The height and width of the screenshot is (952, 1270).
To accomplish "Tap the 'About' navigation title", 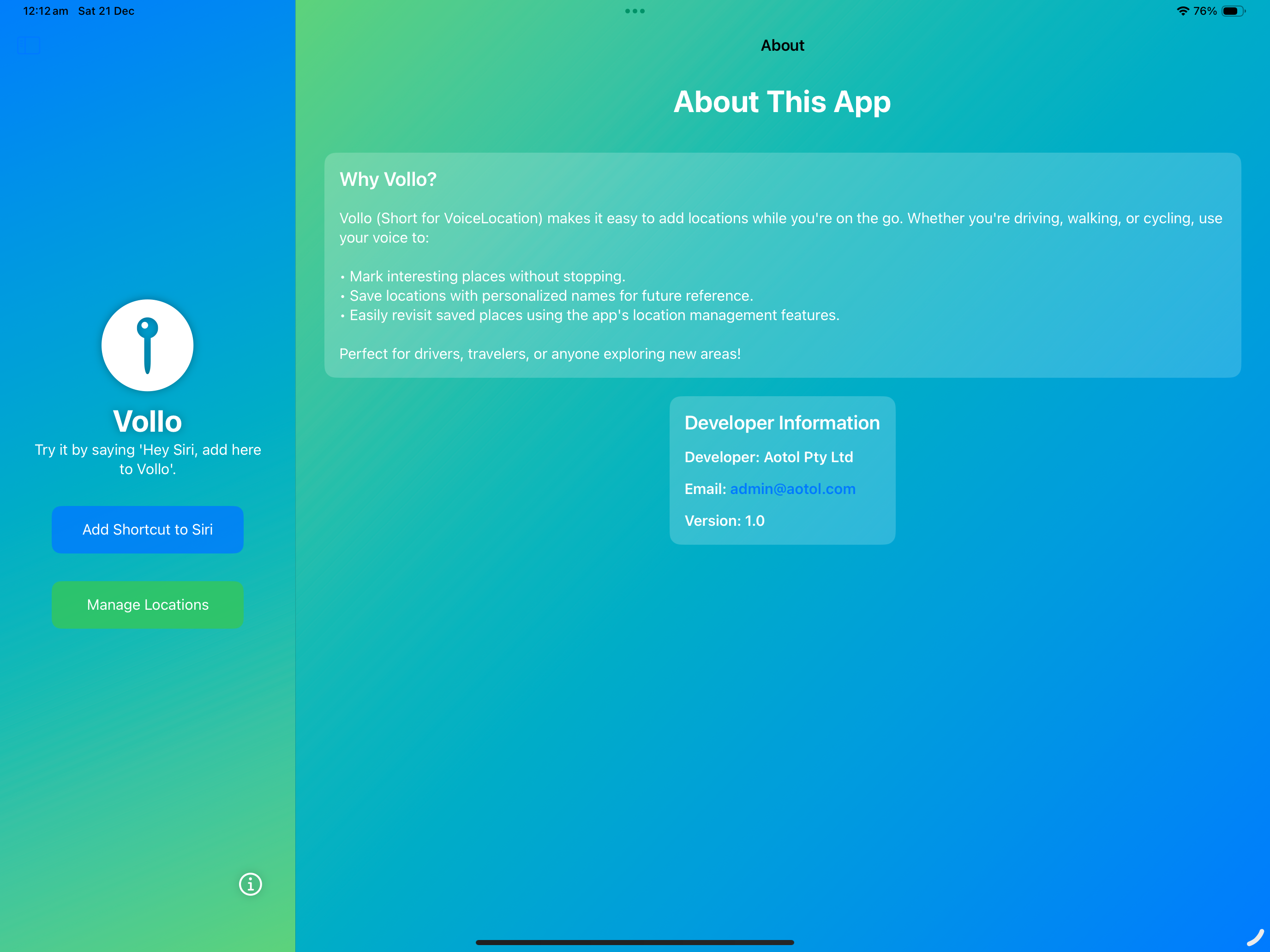I will pyautogui.click(x=782, y=45).
